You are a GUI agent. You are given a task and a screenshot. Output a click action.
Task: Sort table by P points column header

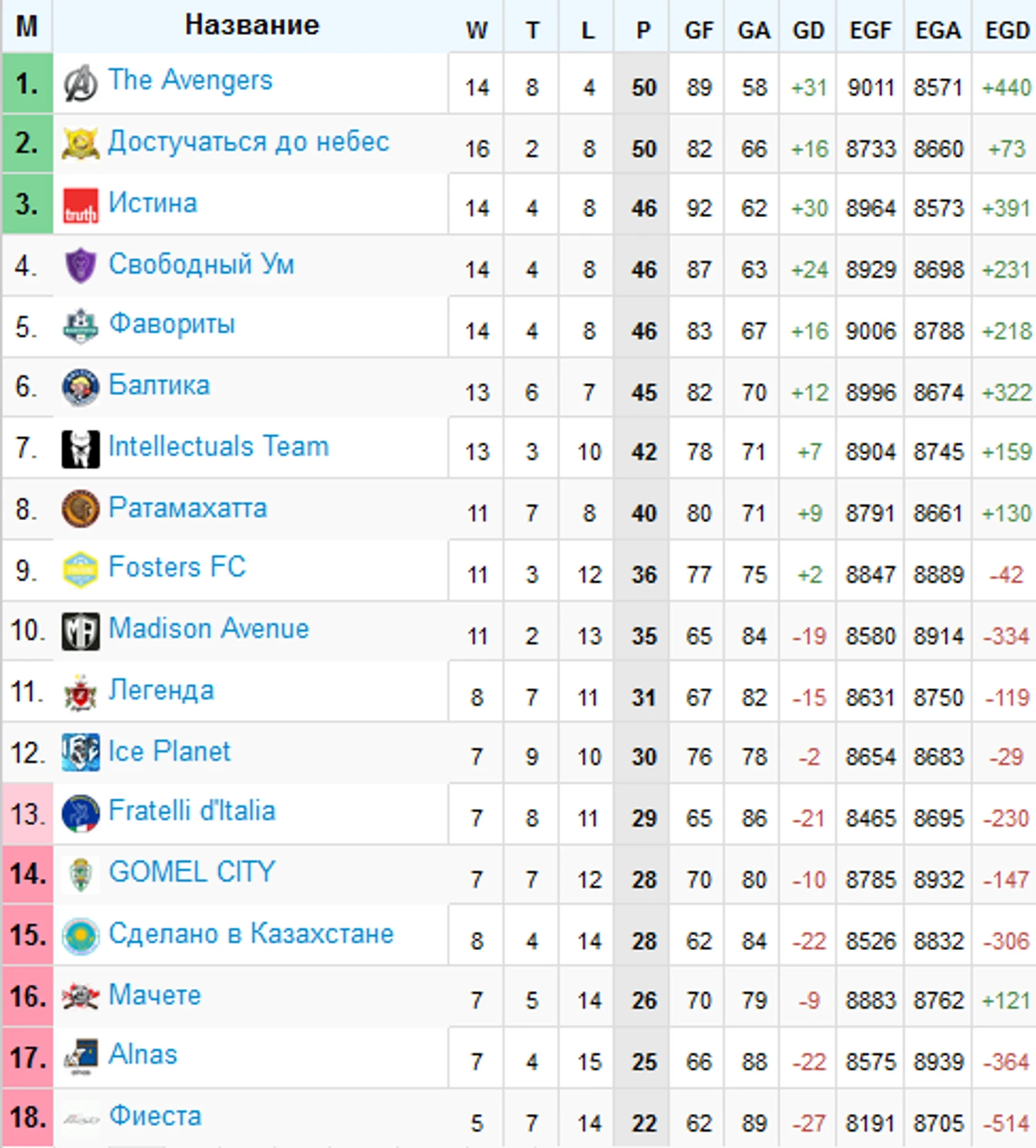pos(643,31)
